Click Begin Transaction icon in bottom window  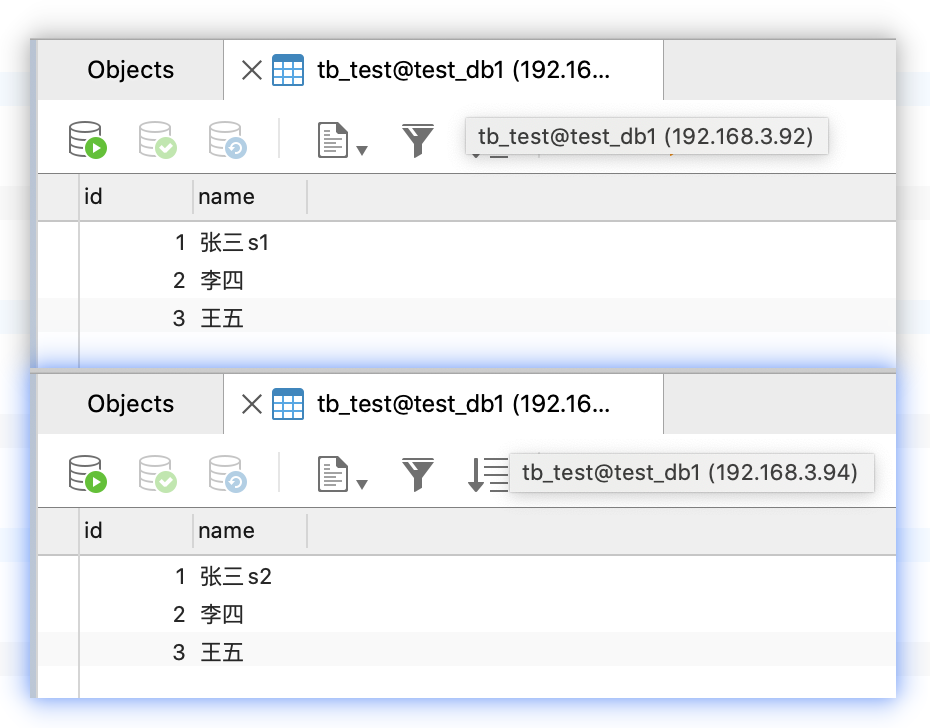point(87,474)
